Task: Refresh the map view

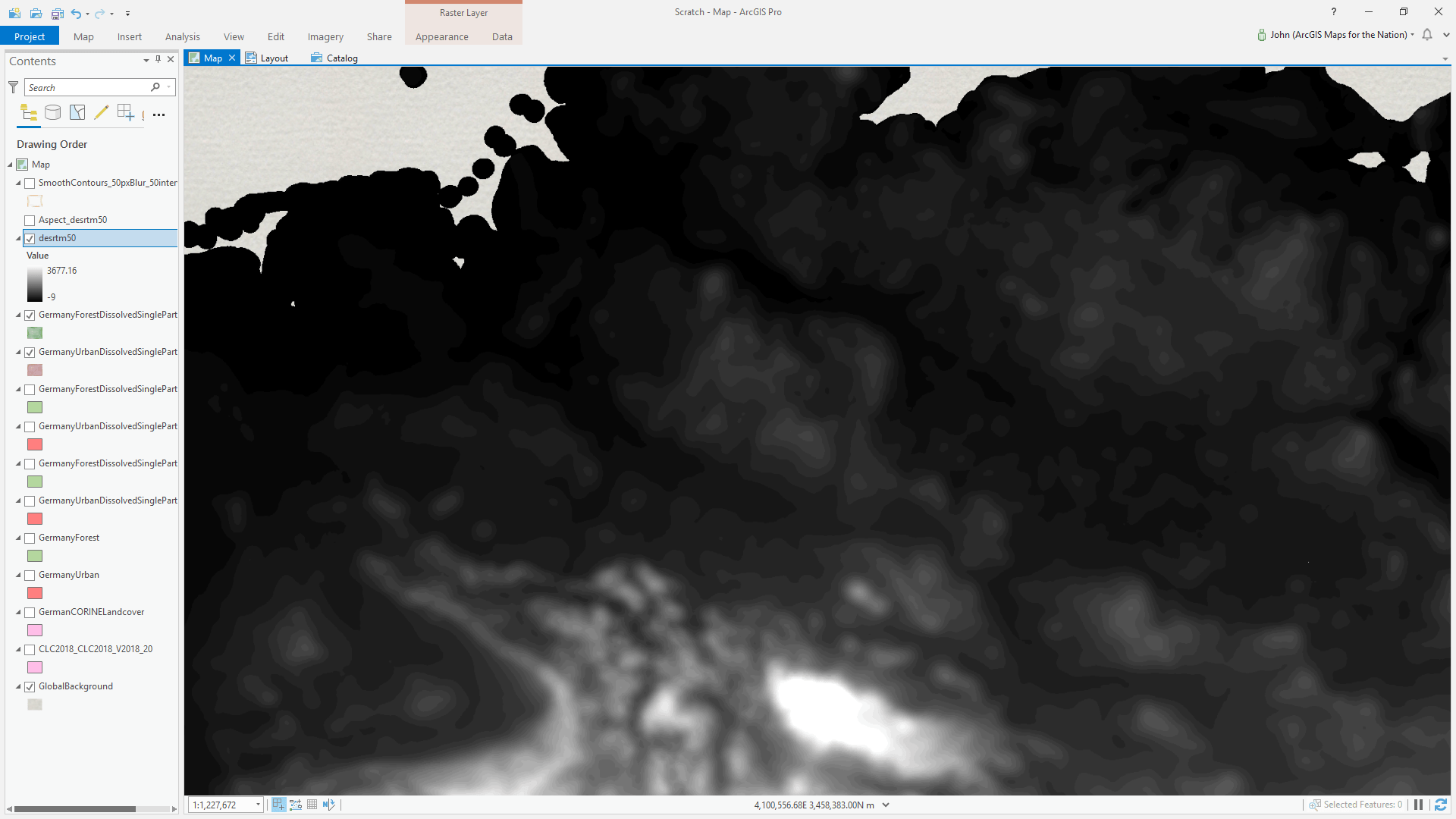Action: (x=1441, y=805)
